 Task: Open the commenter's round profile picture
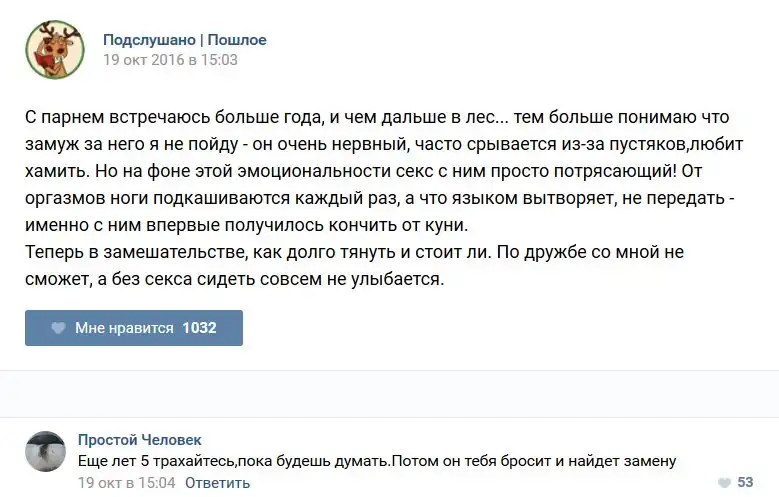(45, 452)
